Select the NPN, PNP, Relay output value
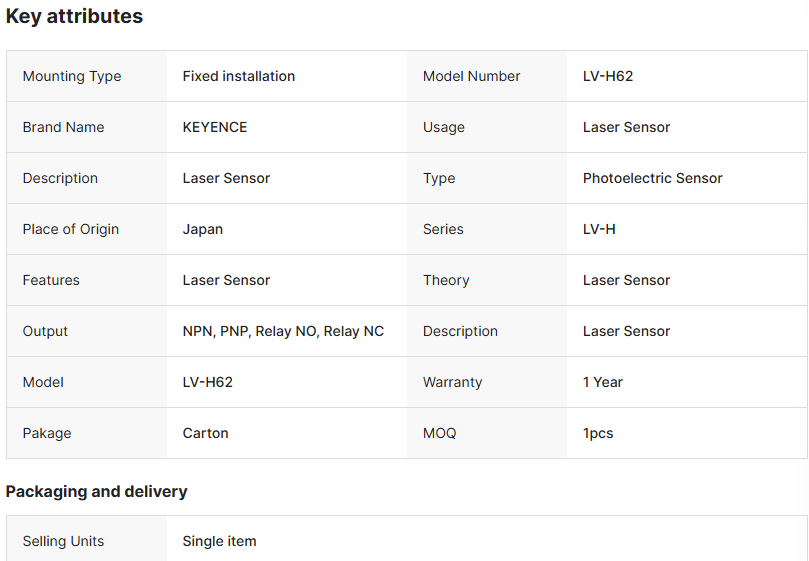Screen dimensions: 809x561 point(283,331)
